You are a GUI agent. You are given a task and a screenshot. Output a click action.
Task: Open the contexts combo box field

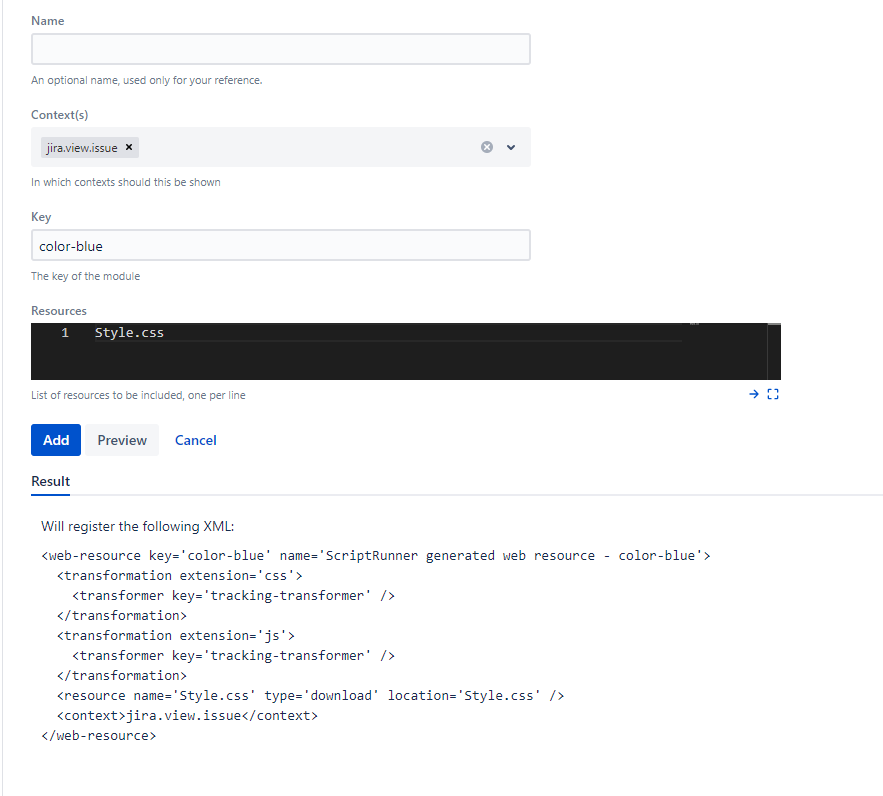(300, 147)
